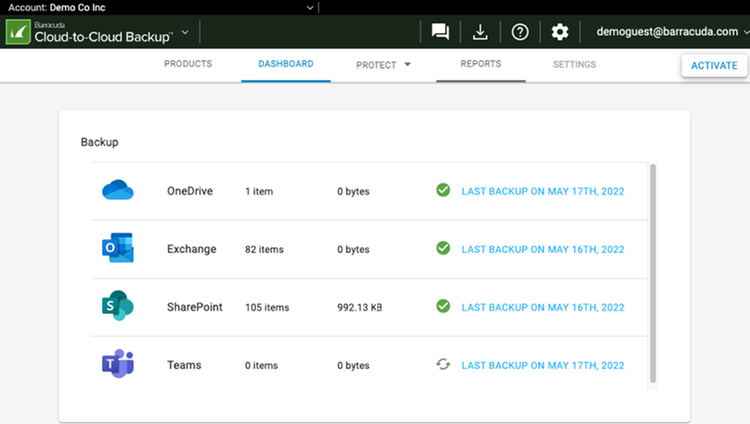
Task: Click the '1 item' count
Action: click(x=259, y=191)
